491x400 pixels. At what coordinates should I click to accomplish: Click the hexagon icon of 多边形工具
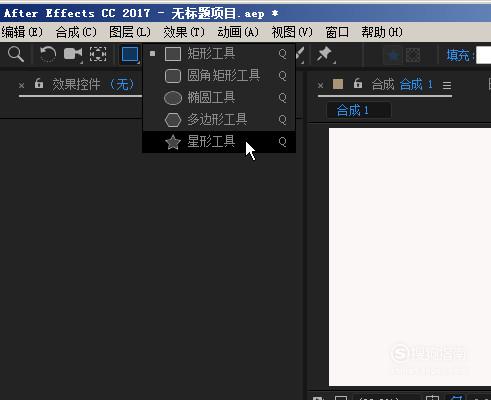173,120
